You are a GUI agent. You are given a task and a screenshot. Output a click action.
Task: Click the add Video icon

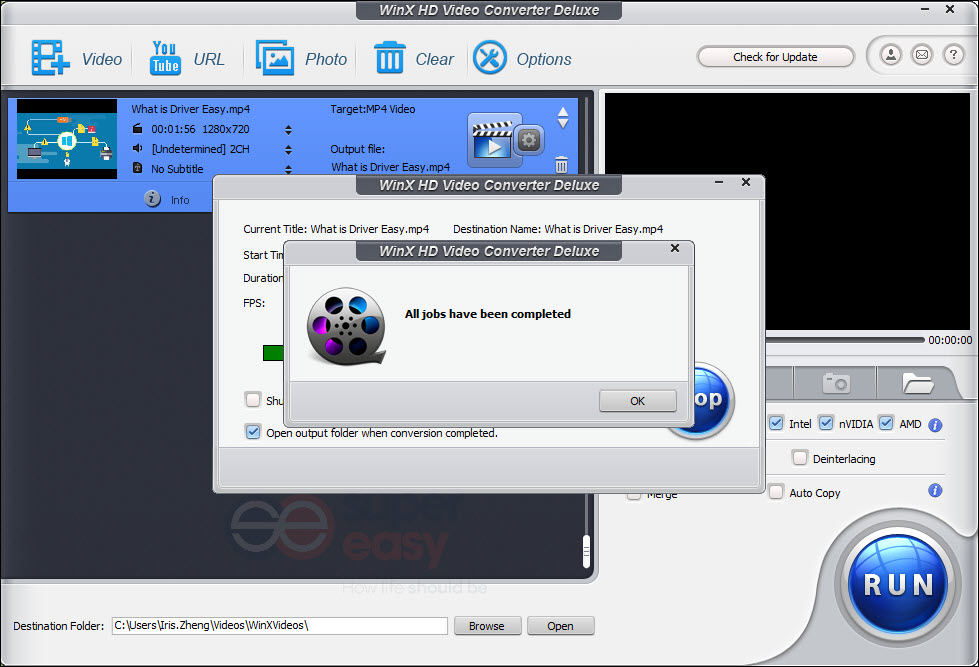tap(50, 58)
